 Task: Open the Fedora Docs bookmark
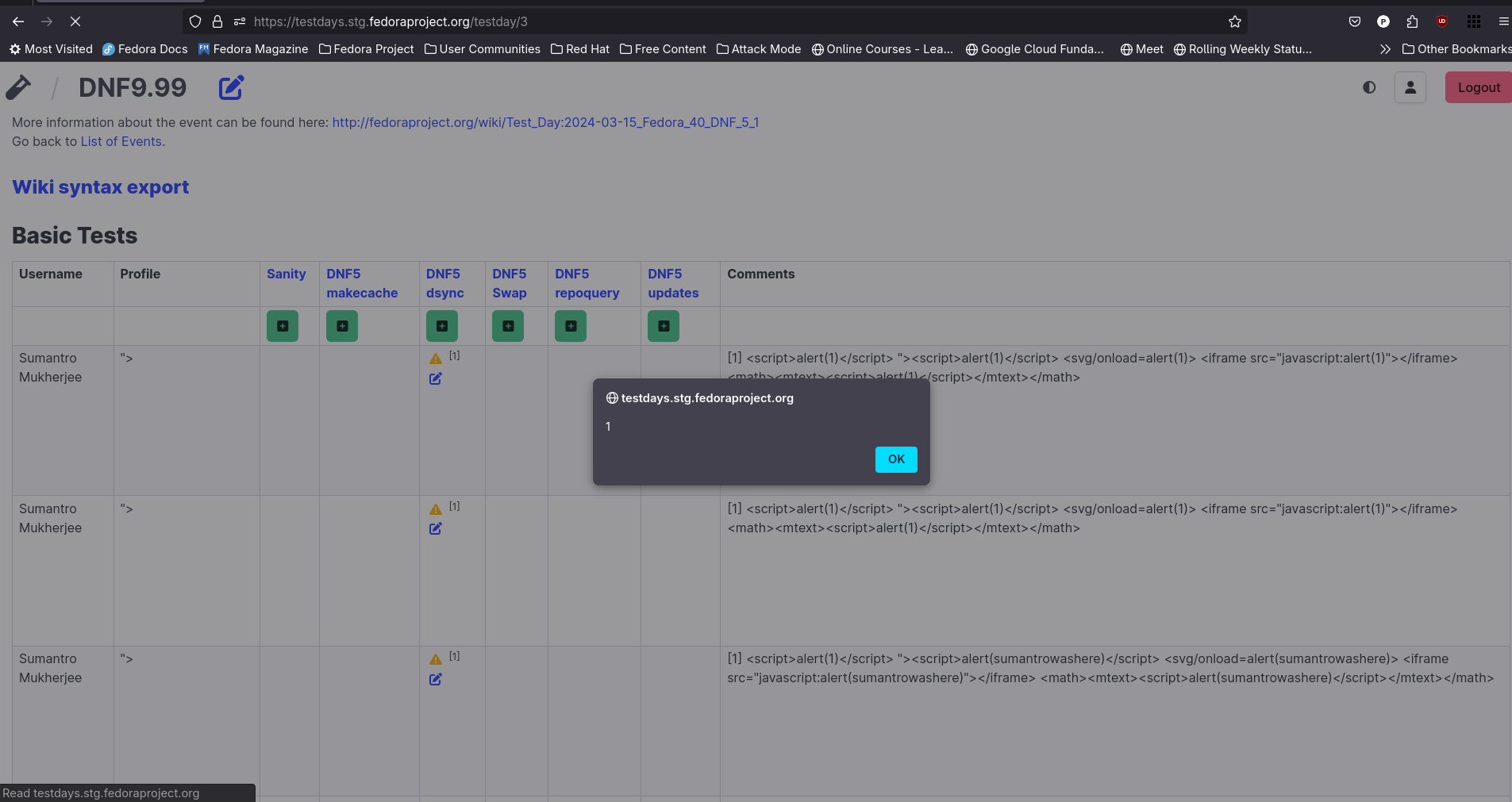[145, 49]
